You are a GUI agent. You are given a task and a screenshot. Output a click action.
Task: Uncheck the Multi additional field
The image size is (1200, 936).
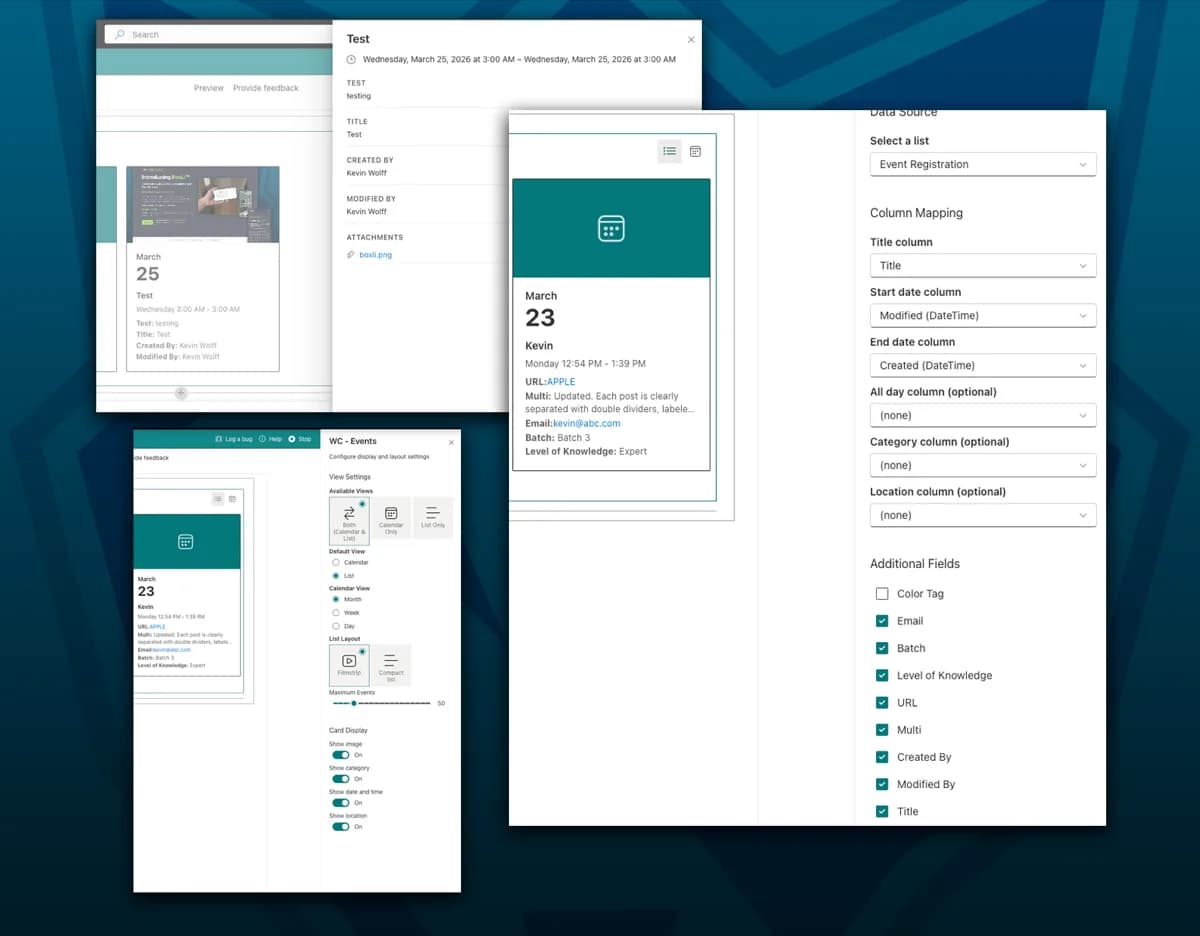(882, 730)
